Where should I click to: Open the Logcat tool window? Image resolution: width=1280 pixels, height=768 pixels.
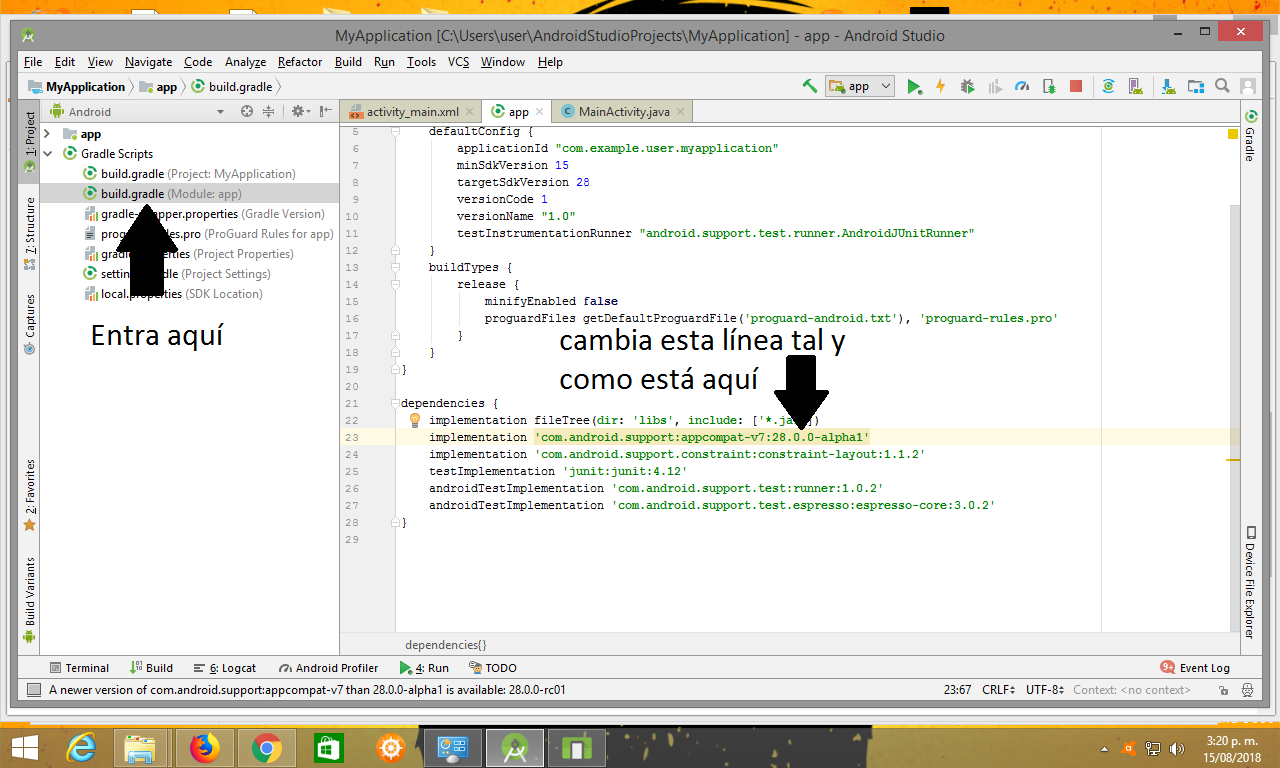(224, 668)
